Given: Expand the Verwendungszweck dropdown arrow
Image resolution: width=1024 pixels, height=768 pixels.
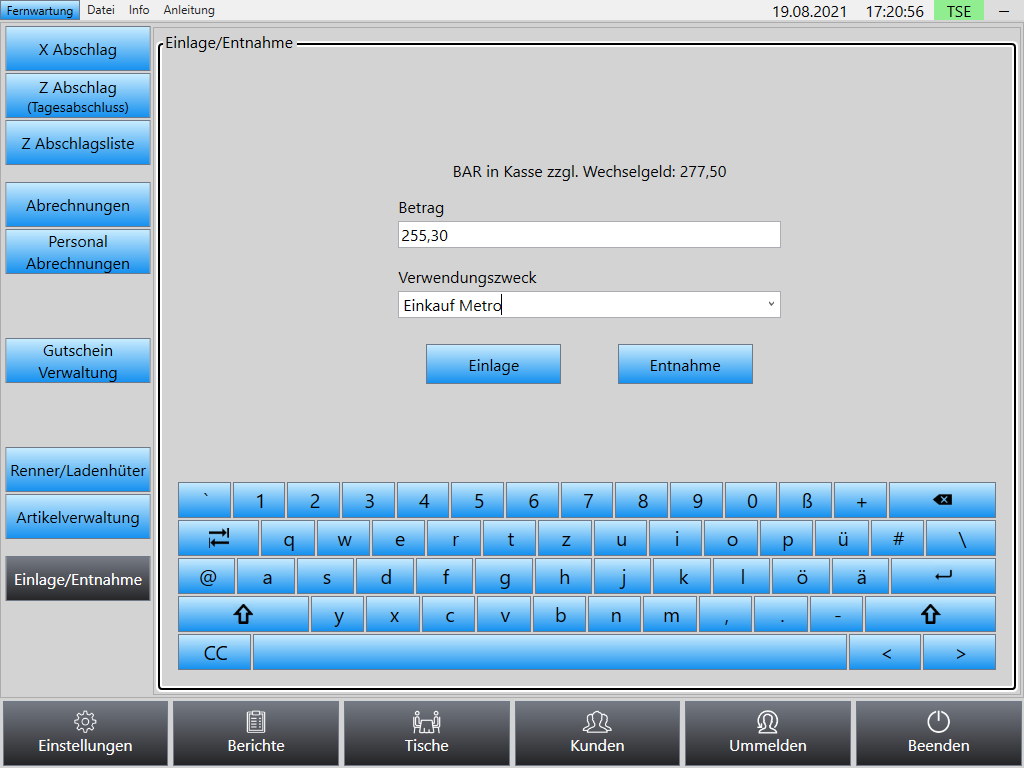Looking at the screenshot, I should (771, 304).
